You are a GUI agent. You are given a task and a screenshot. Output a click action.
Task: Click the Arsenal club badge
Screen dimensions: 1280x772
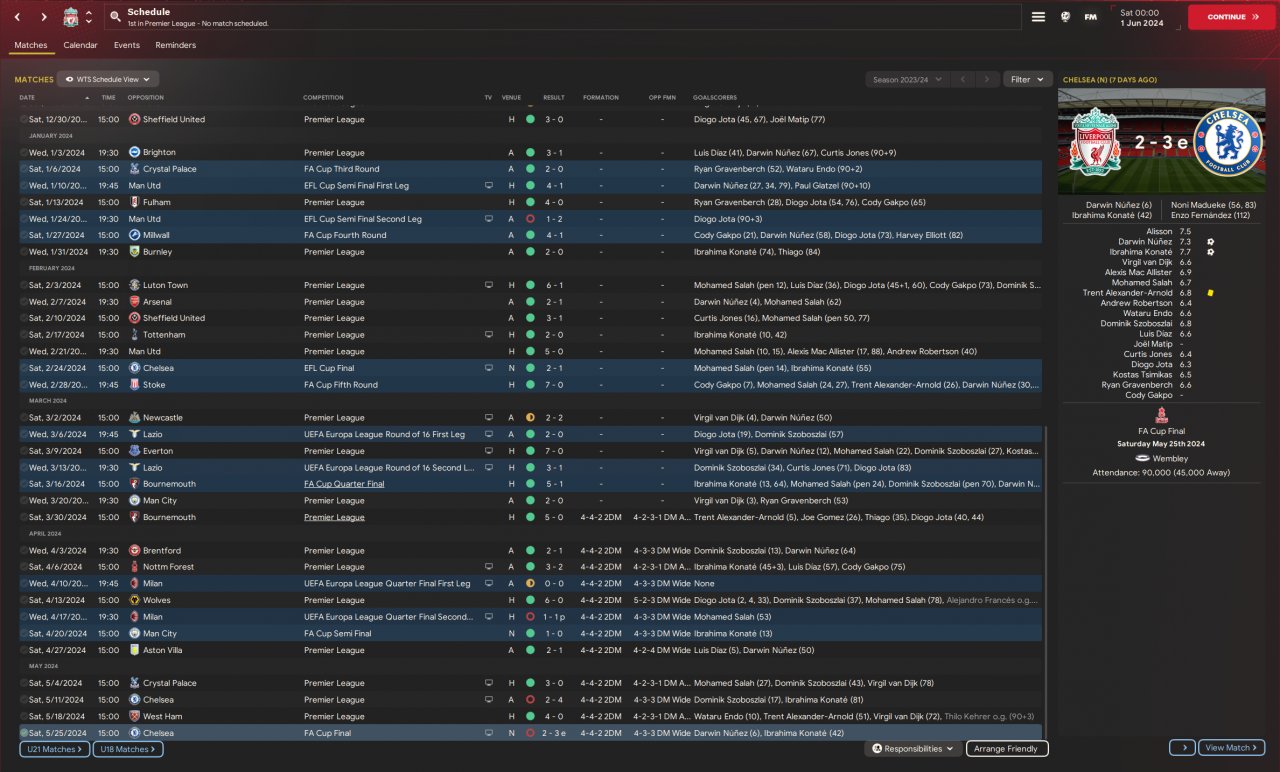point(134,302)
